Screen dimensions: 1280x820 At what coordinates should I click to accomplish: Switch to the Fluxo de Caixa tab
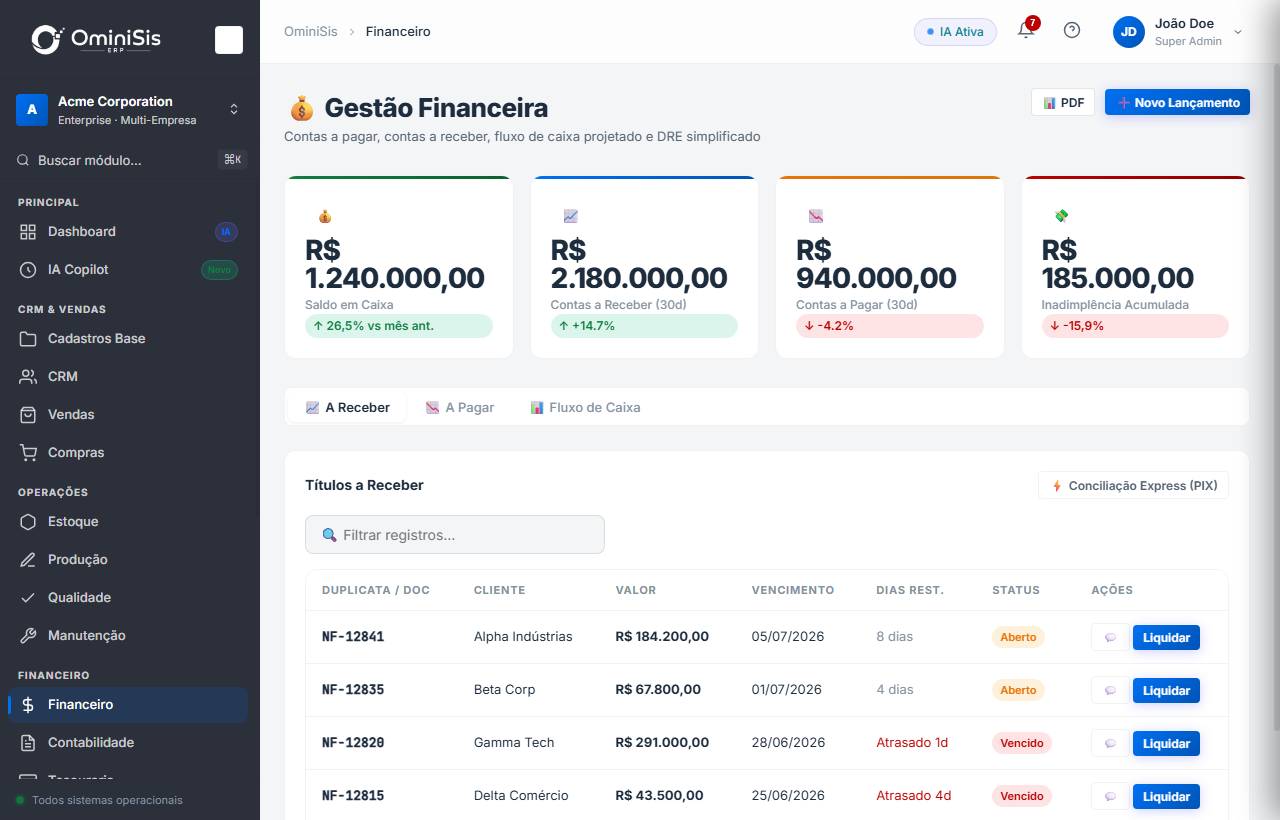(585, 408)
